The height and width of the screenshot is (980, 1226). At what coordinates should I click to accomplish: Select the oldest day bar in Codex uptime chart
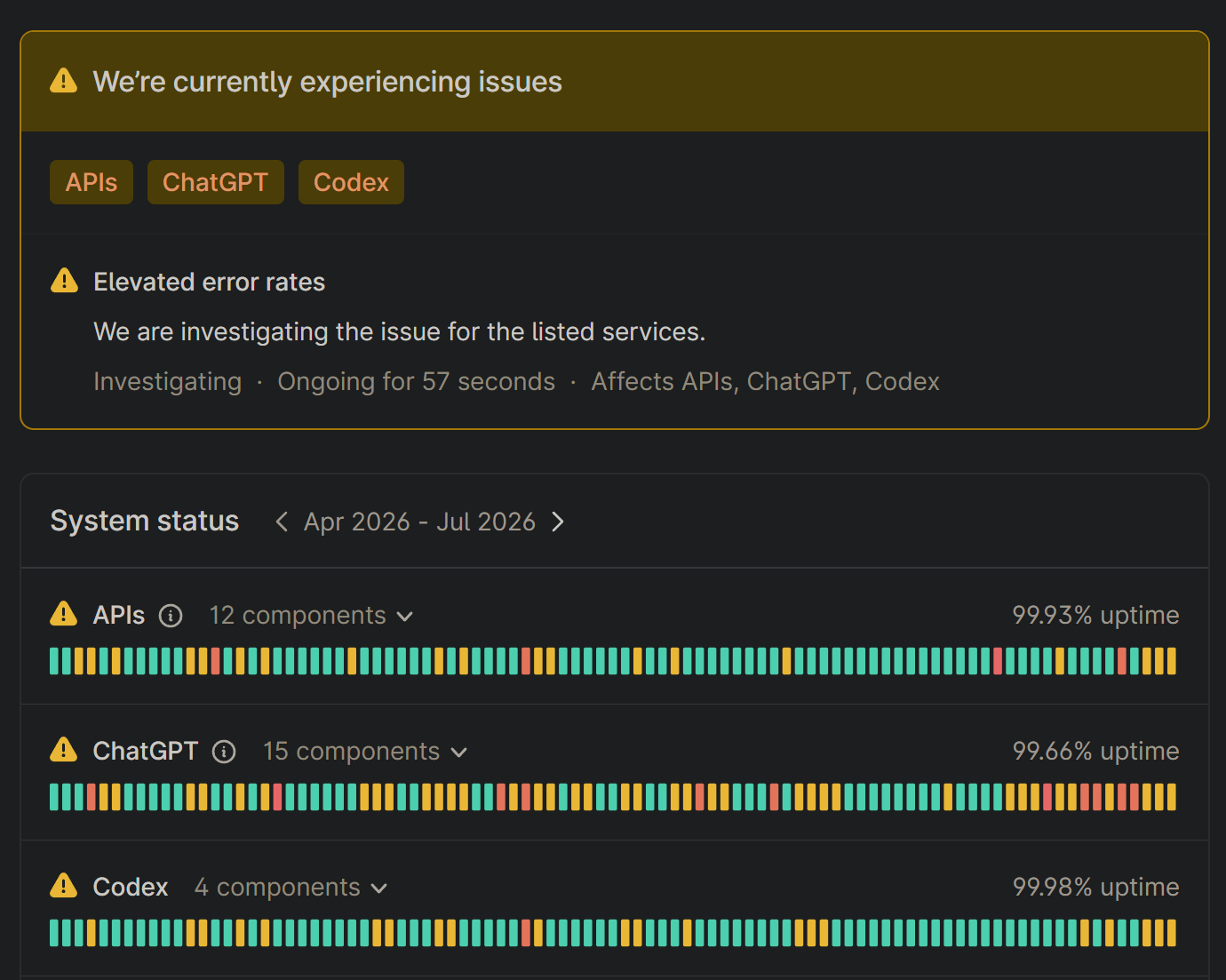pyautogui.click(x=54, y=933)
